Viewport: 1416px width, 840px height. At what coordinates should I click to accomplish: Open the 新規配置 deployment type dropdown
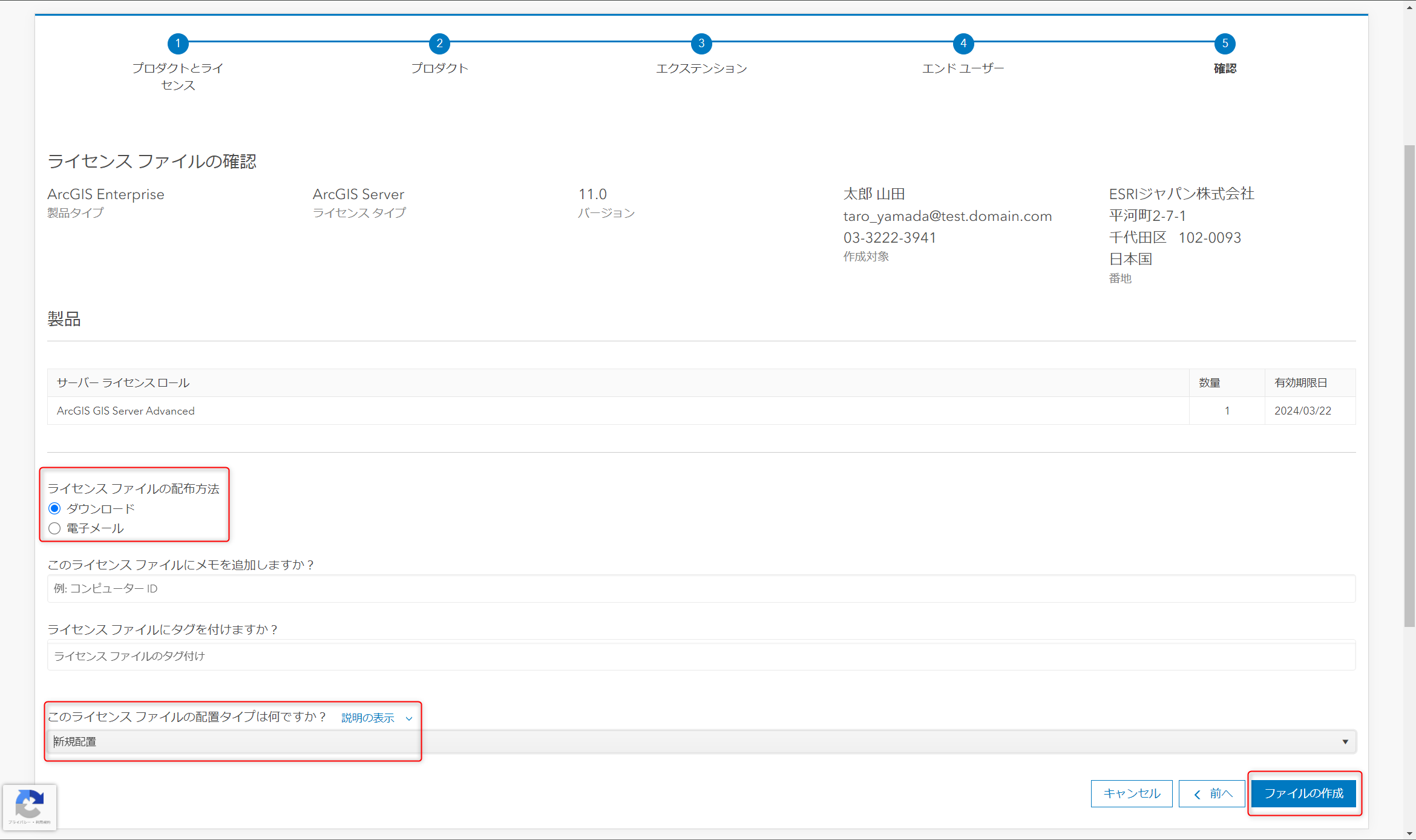pos(701,741)
